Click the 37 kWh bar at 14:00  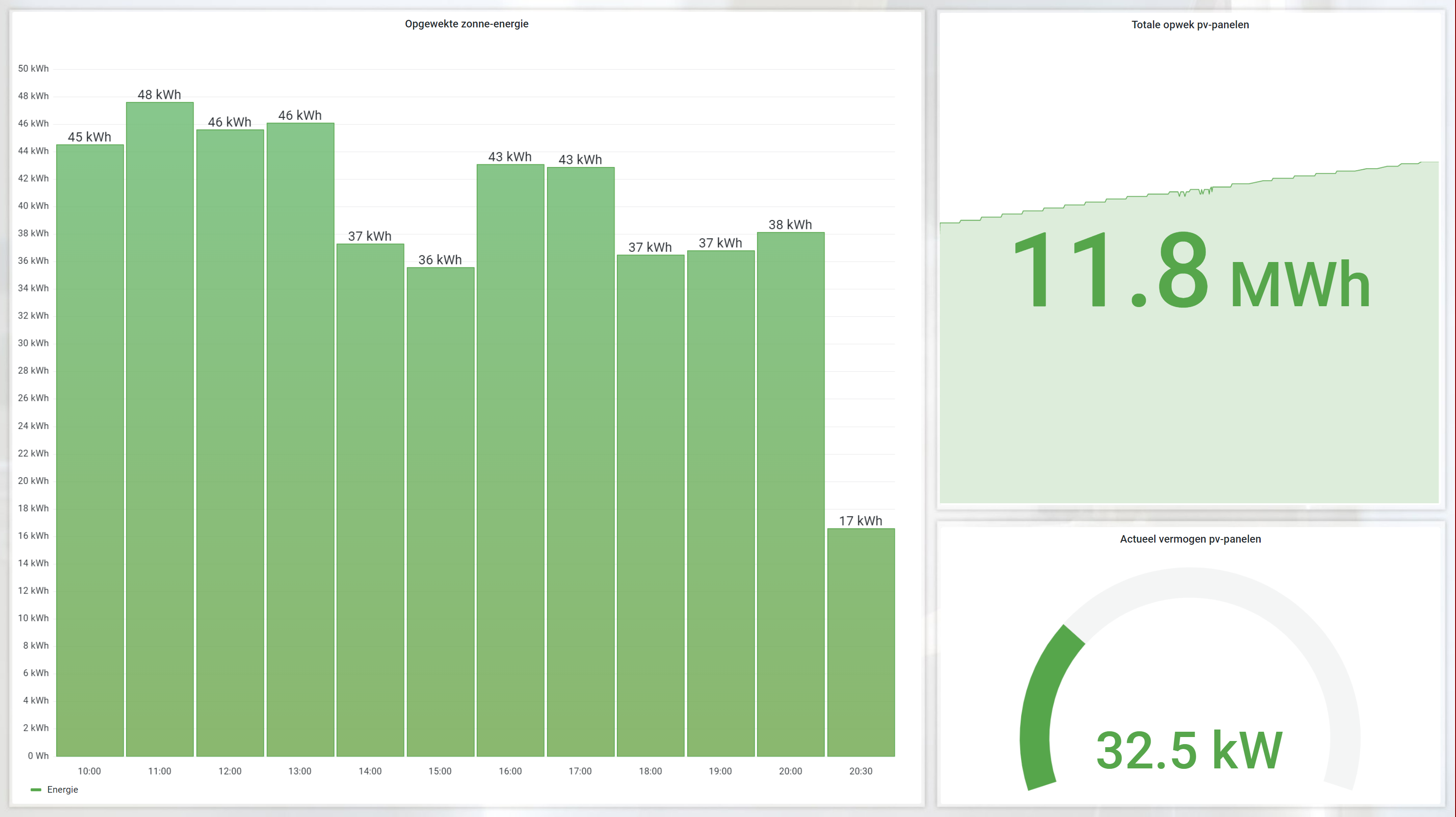[x=370, y=500]
